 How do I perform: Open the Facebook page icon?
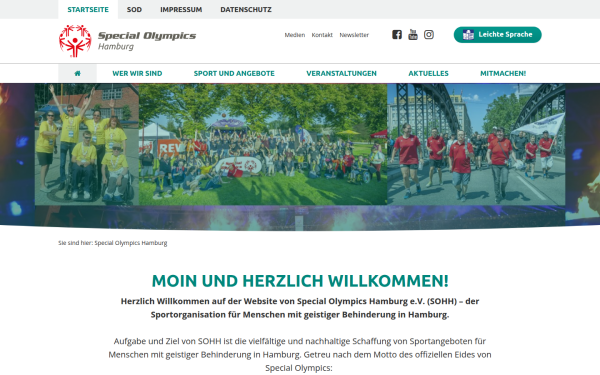397,34
